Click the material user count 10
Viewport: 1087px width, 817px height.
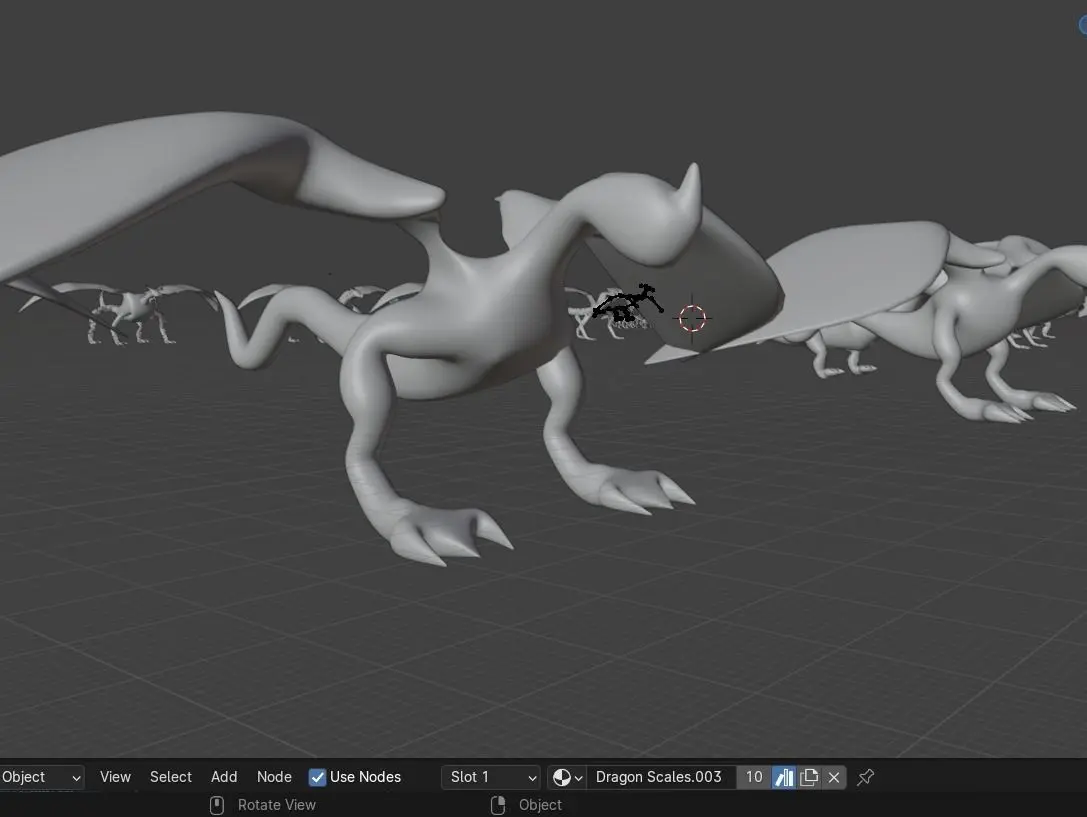click(x=754, y=777)
